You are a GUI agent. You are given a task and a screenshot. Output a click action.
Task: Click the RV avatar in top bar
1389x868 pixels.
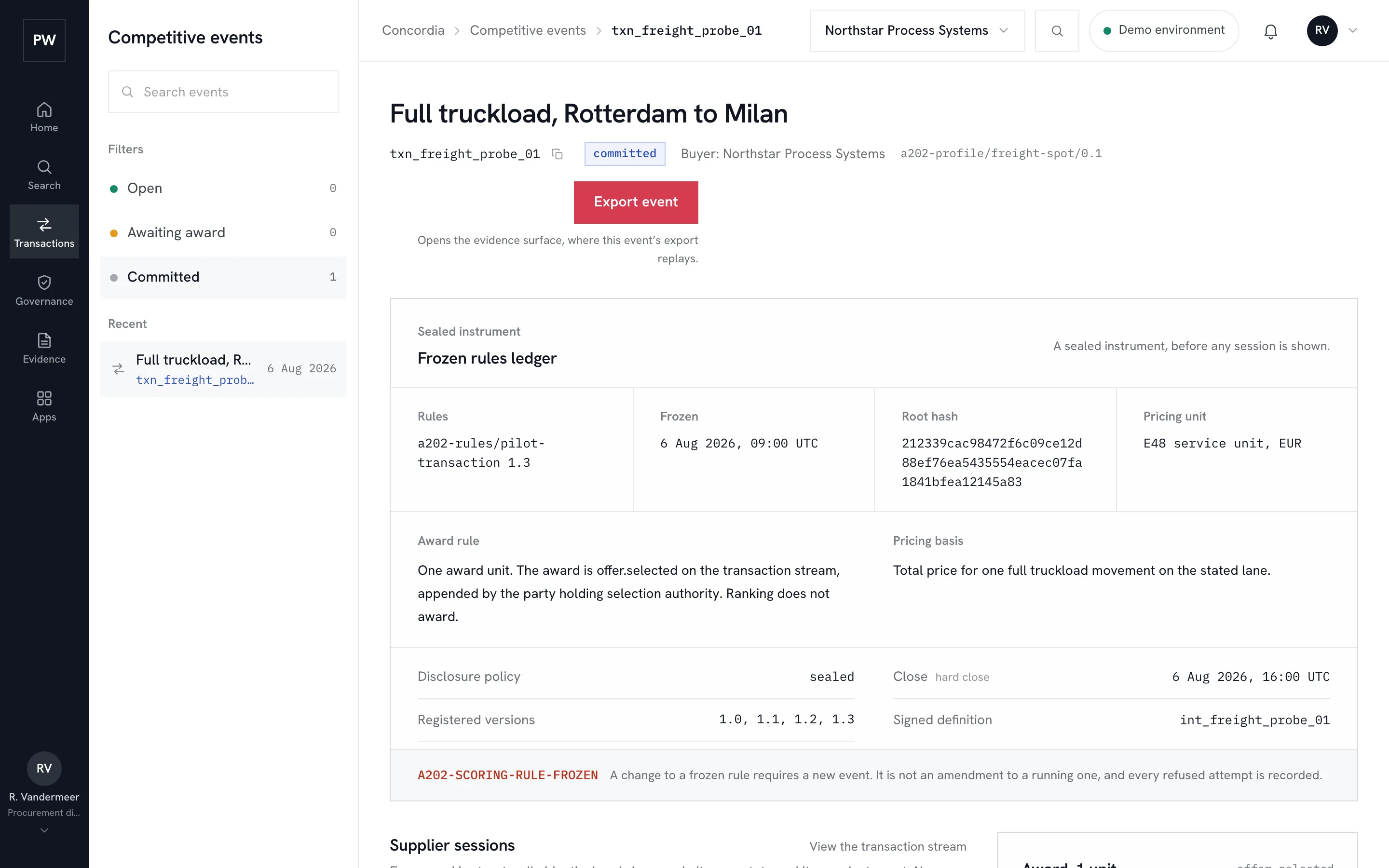click(x=1322, y=30)
